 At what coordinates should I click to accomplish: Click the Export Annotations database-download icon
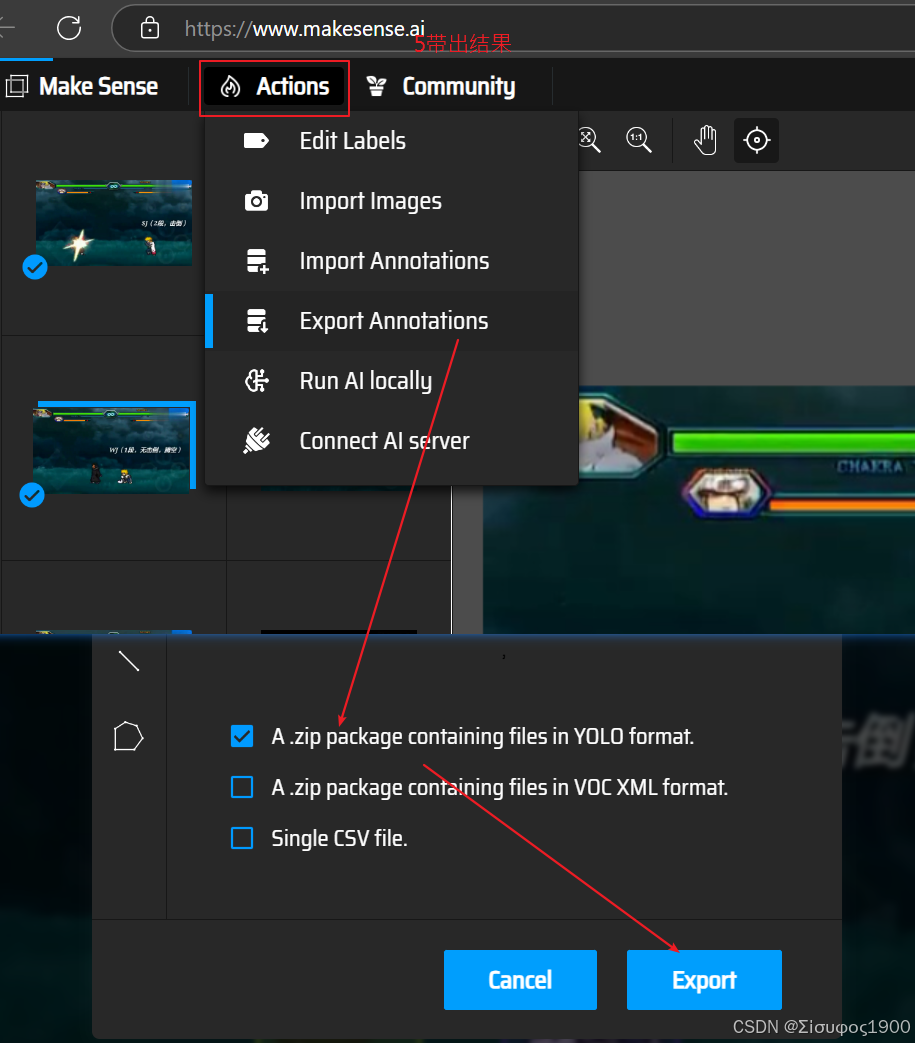click(x=257, y=321)
